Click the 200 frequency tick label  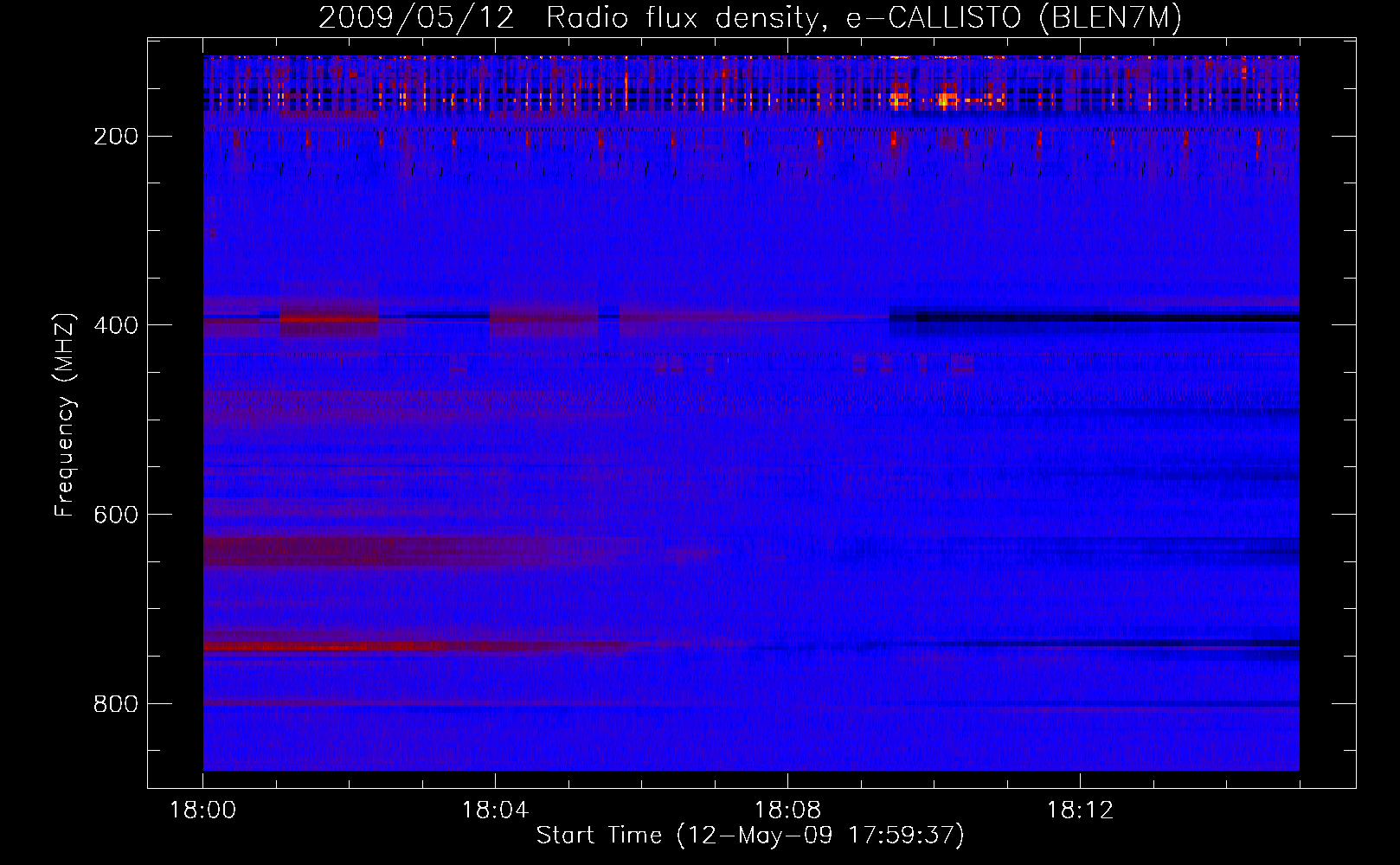point(116,137)
